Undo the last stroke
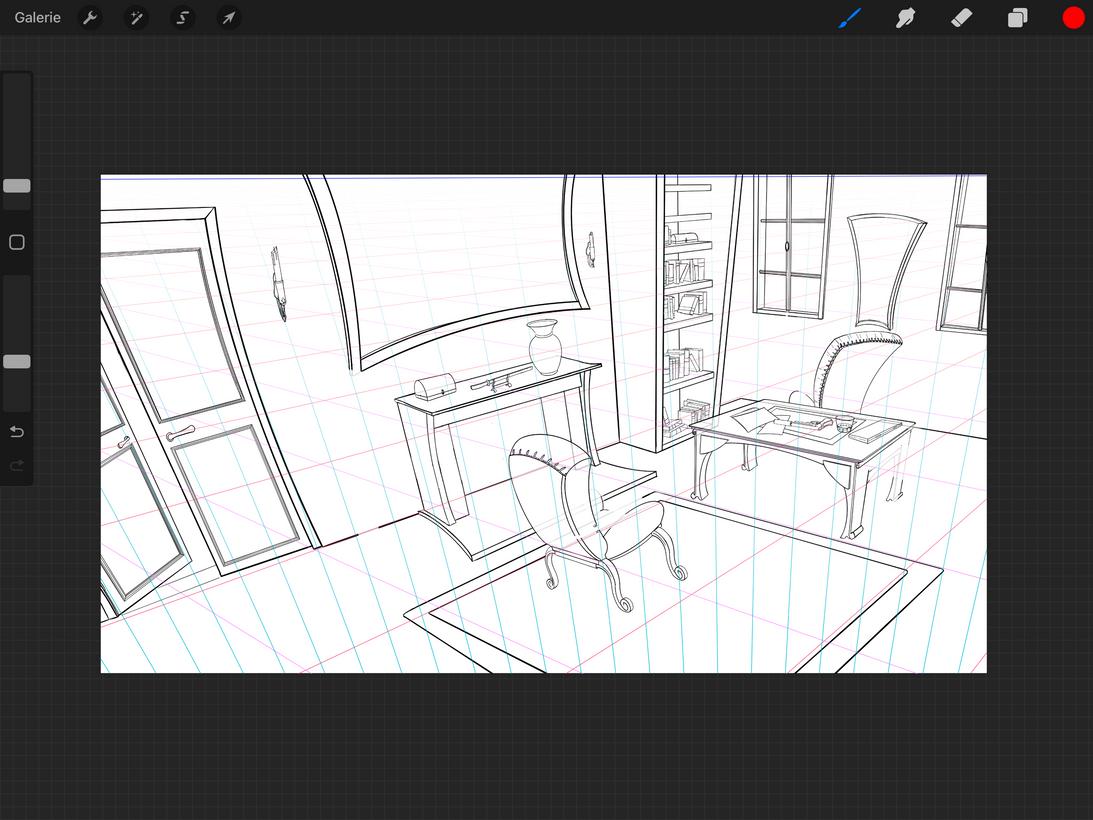Screen dimensions: 1093x820 click(17, 432)
